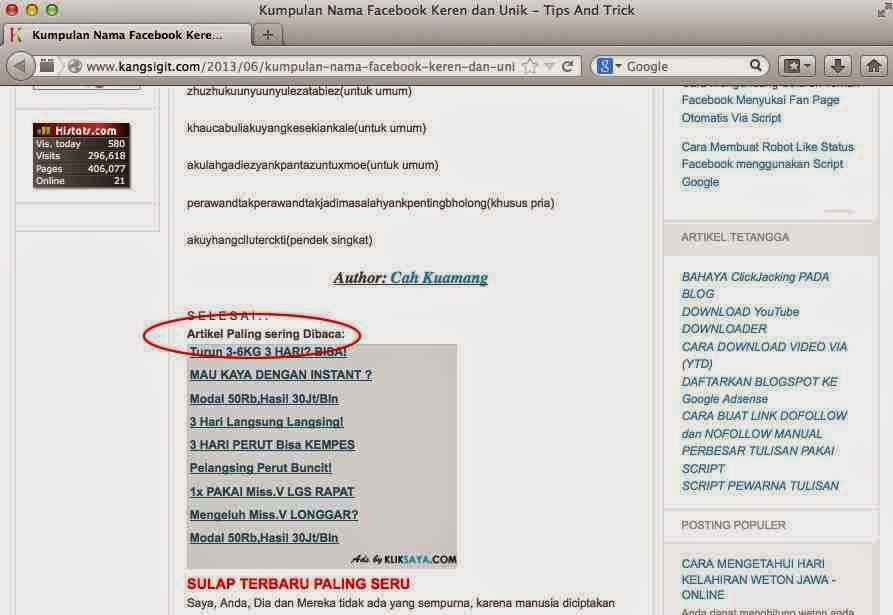Open the downloads arrow button
Image resolution: width=893 pixels, height=615 pixels.
click(837, 66)
